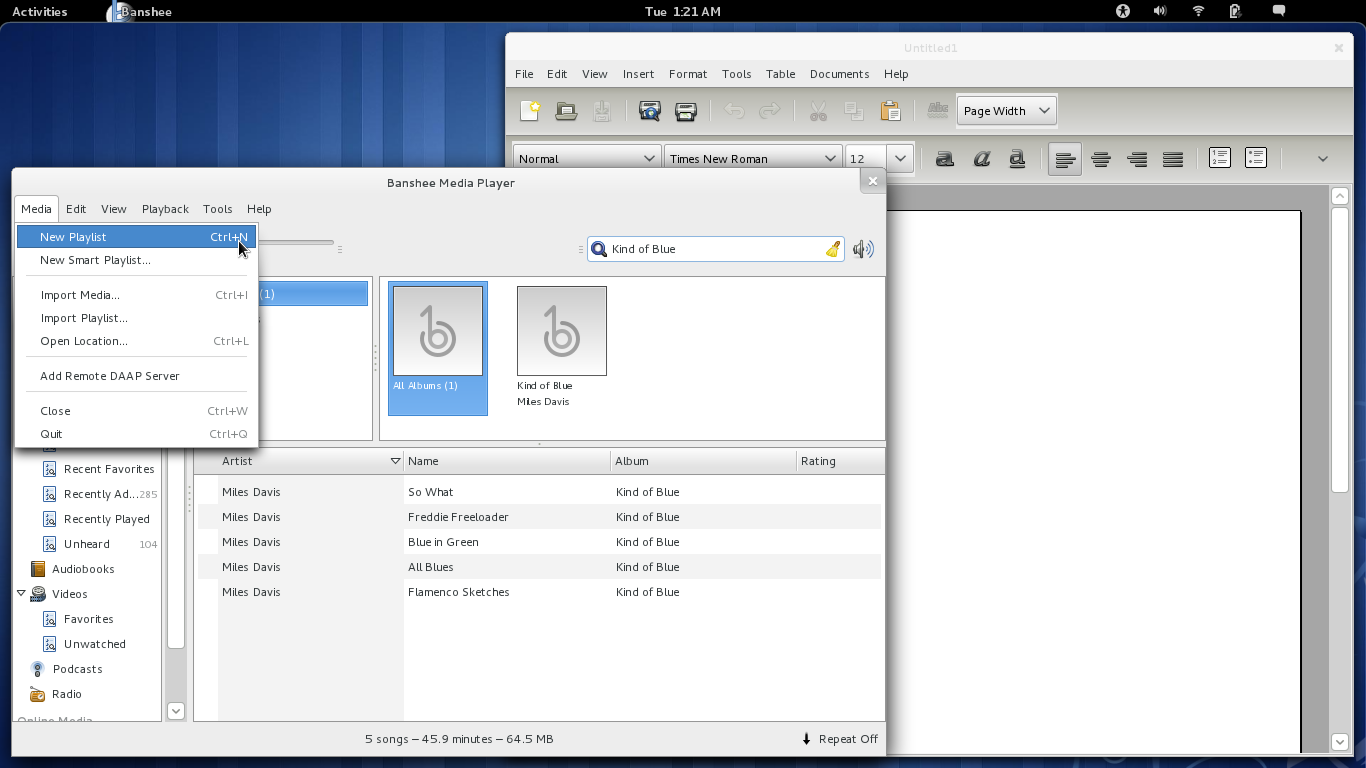1366x768 pixels.
Task: Select Add Remote DAAP Server
Action: click(x=136, y=376)
